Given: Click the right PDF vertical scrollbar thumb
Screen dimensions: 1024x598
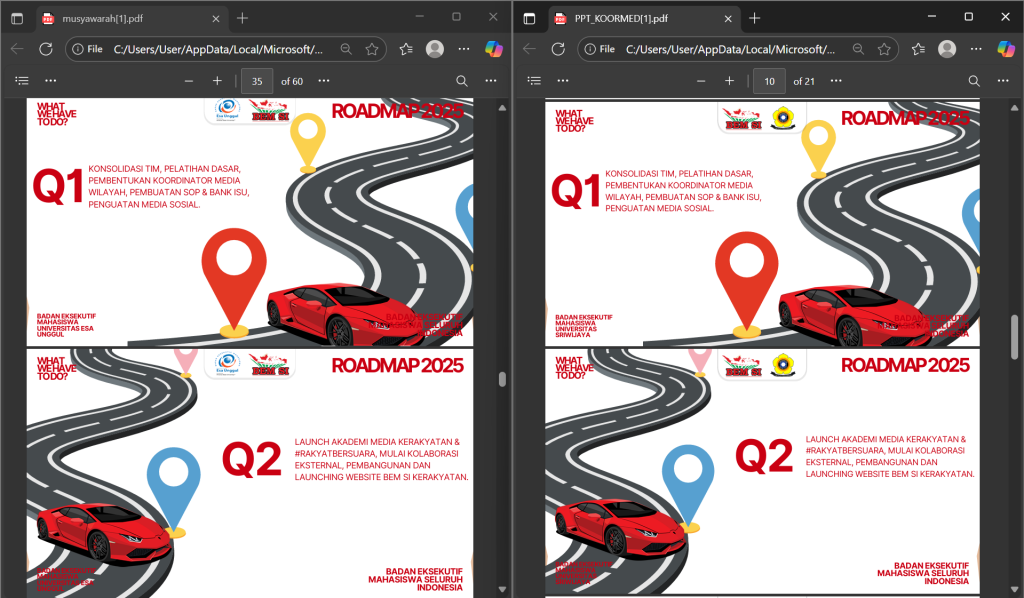Looking at the screenshot, I should point(1017,336).
